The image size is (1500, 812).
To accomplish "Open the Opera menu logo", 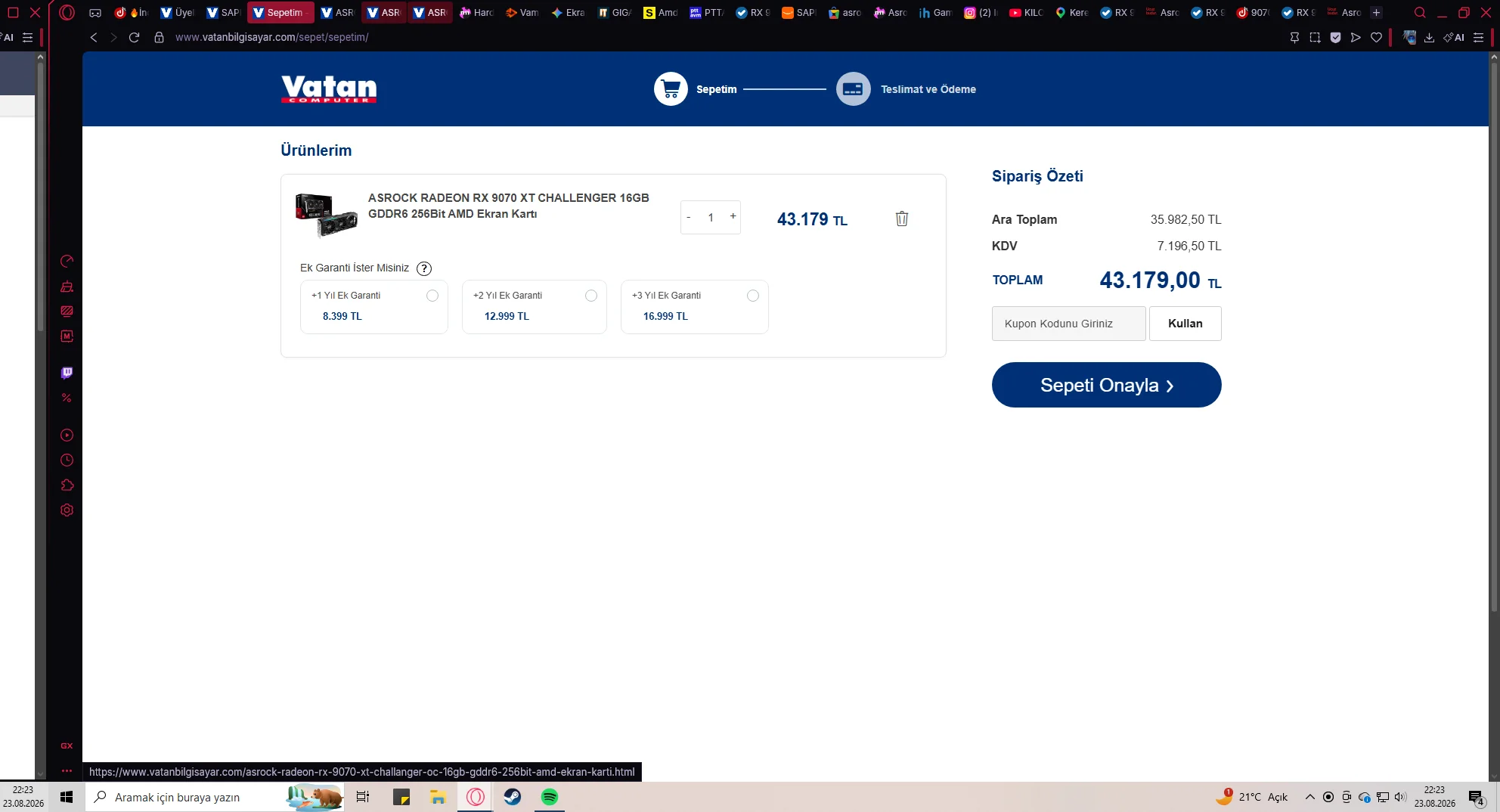I will [67, 13].
